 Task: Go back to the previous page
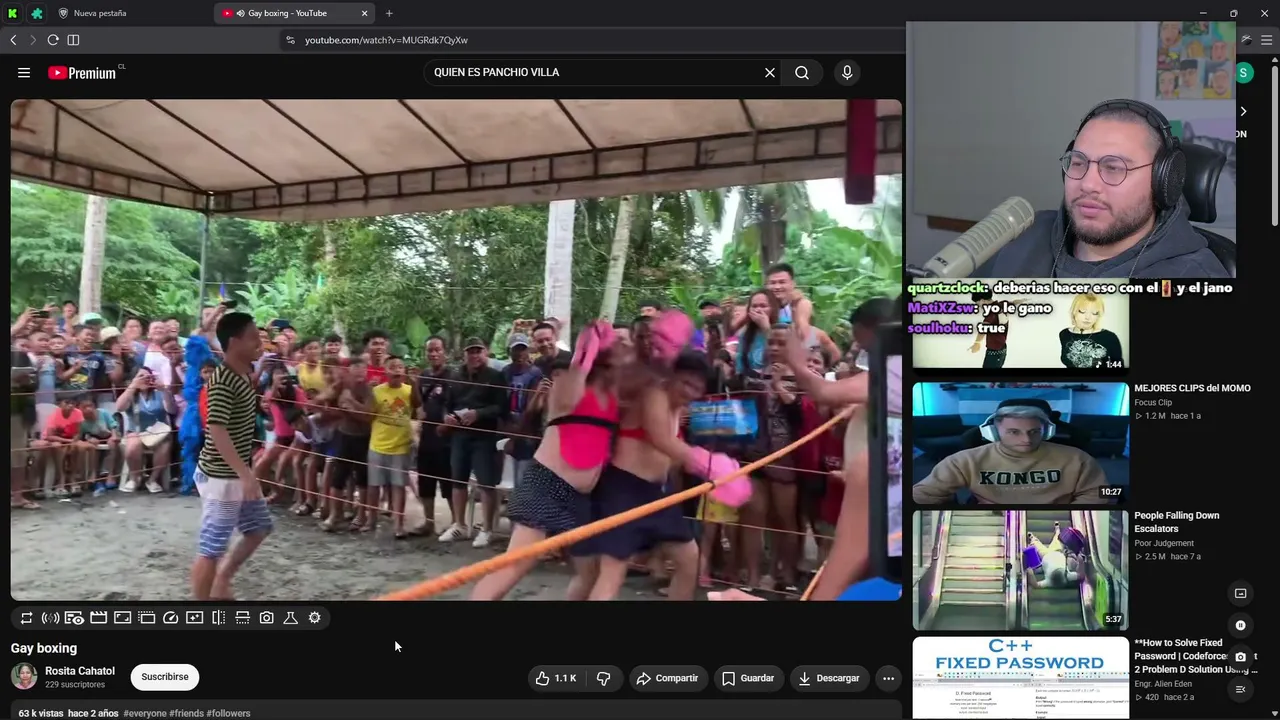13,40
